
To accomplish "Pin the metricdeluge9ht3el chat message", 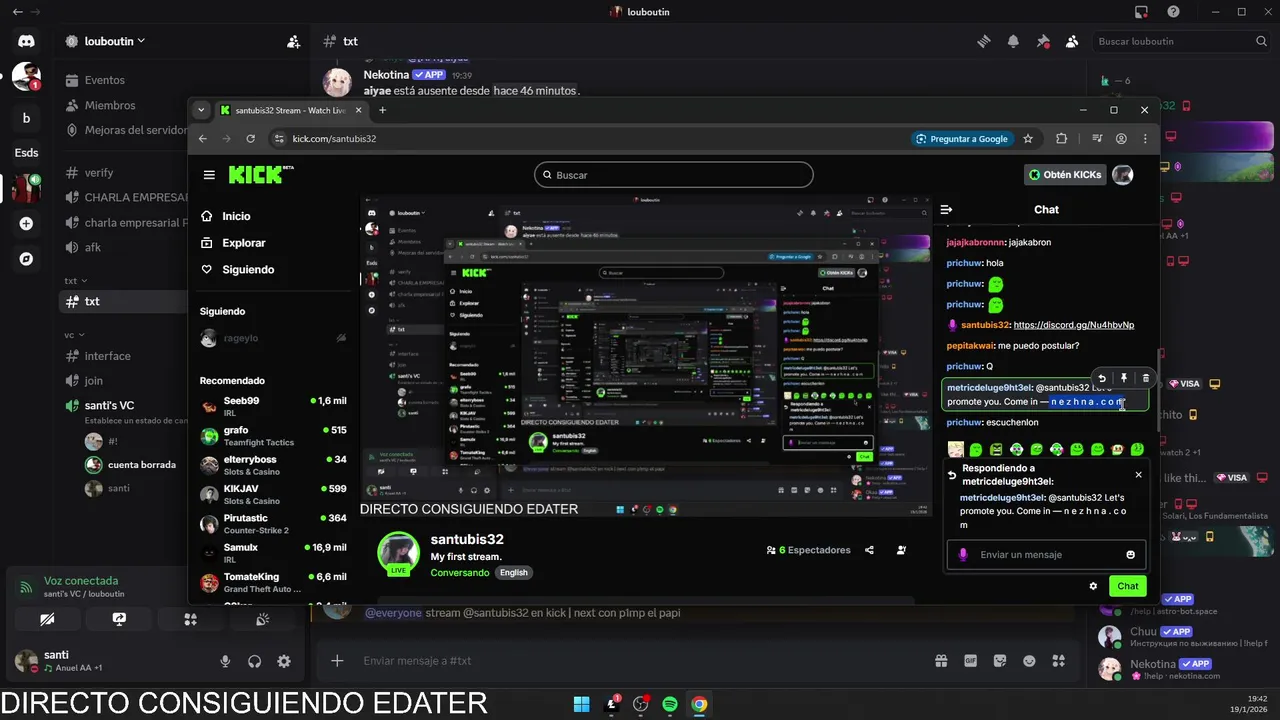I will coord(1124,378).
